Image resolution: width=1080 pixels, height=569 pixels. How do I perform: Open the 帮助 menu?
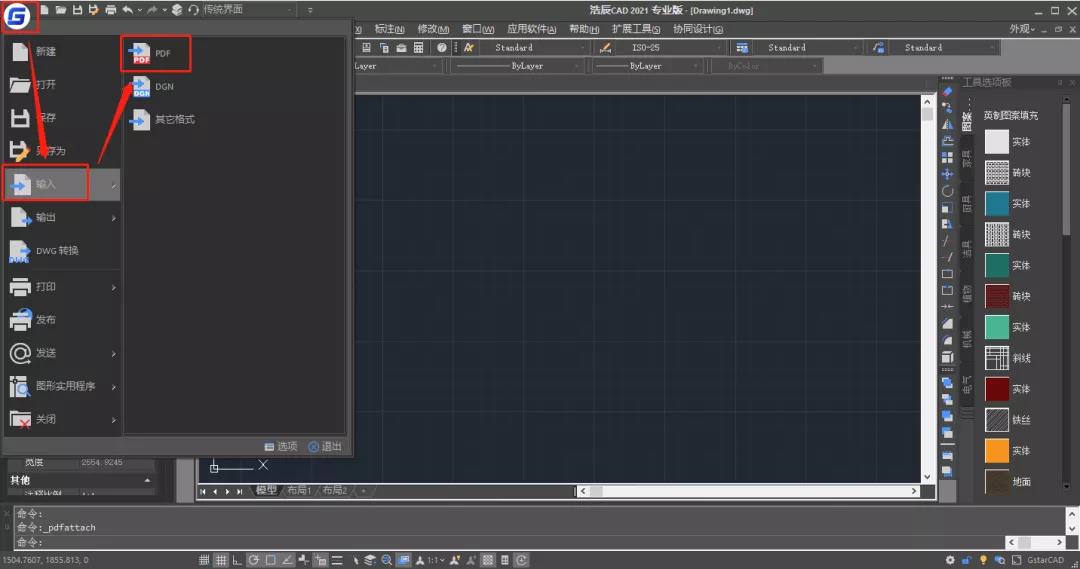click(584, 29)
